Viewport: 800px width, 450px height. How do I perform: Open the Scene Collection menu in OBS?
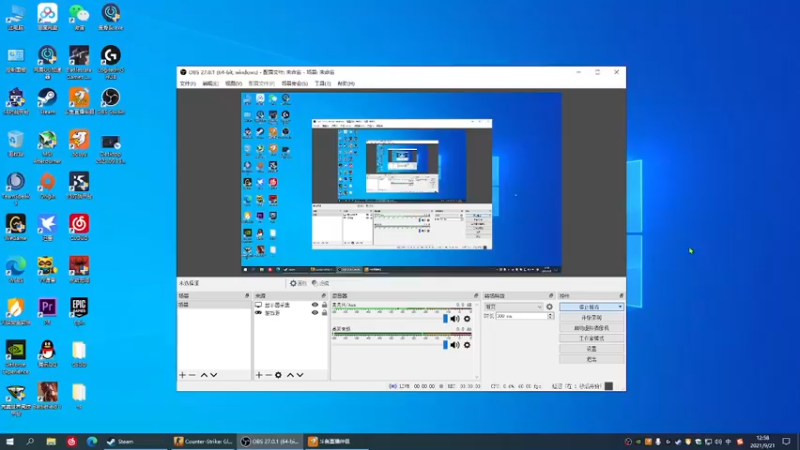[294, 83]
